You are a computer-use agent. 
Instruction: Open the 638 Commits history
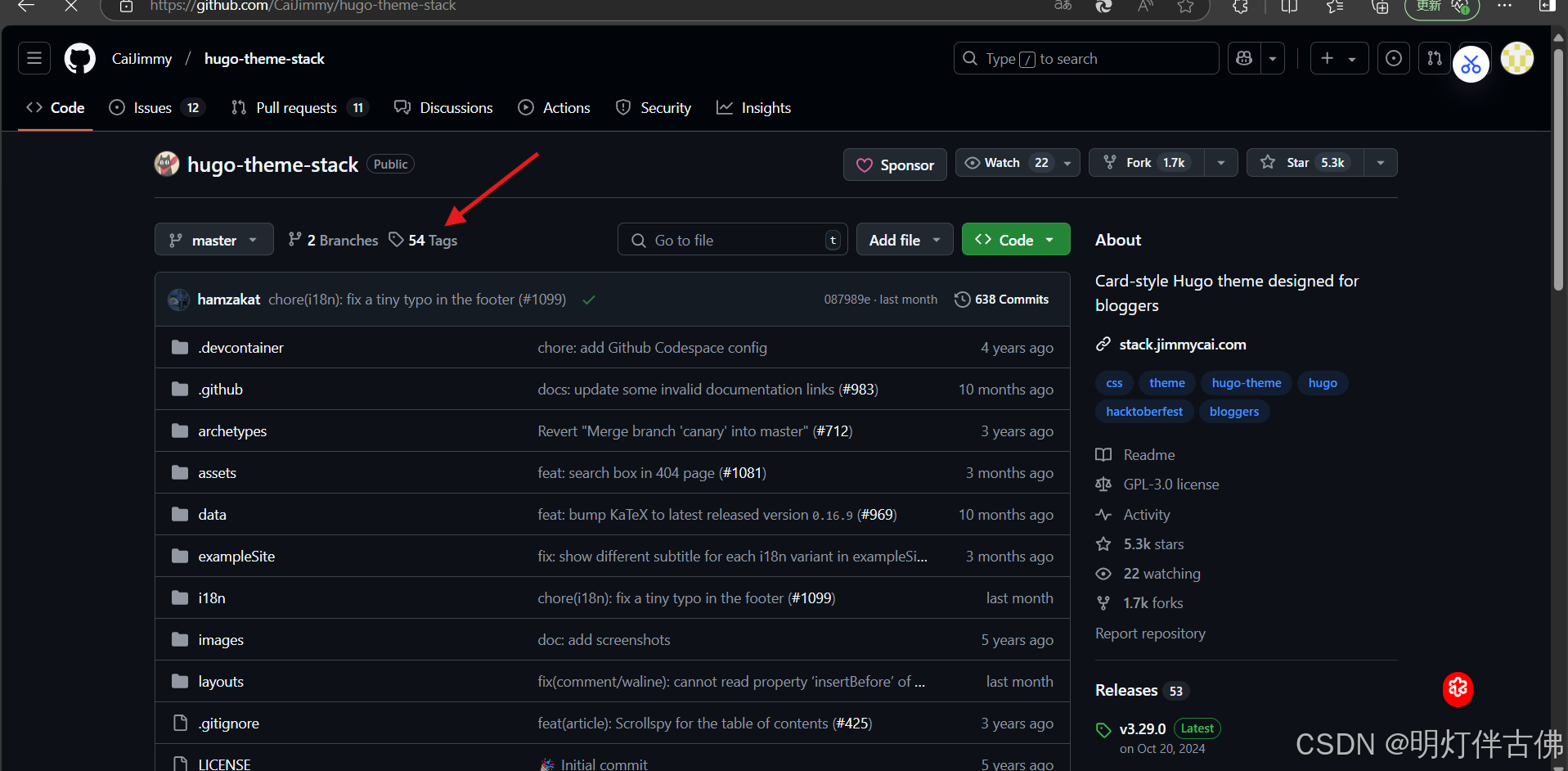[1001, 300]
